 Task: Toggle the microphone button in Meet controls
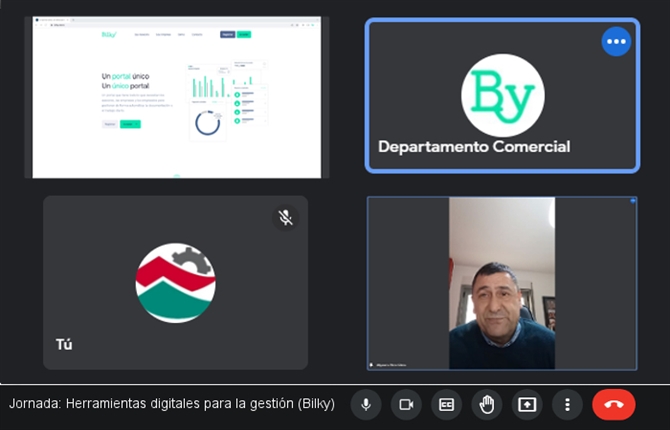(366, 404)
